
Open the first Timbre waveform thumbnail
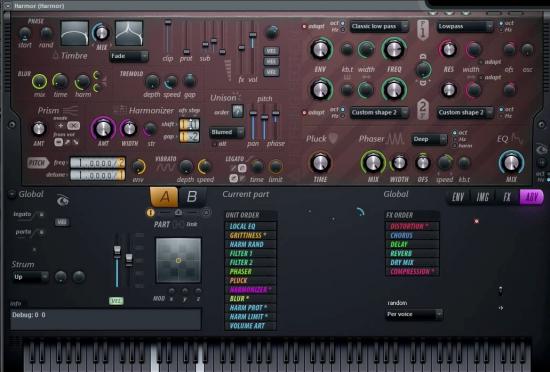(74, 33)
